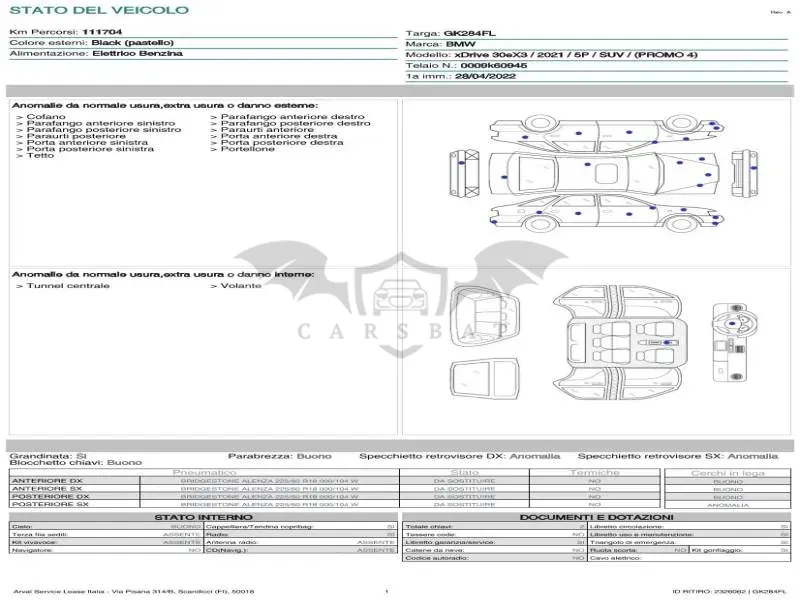
Task: Select the "ANTERIORE DX" tyre row label
Action: point(47,481)
